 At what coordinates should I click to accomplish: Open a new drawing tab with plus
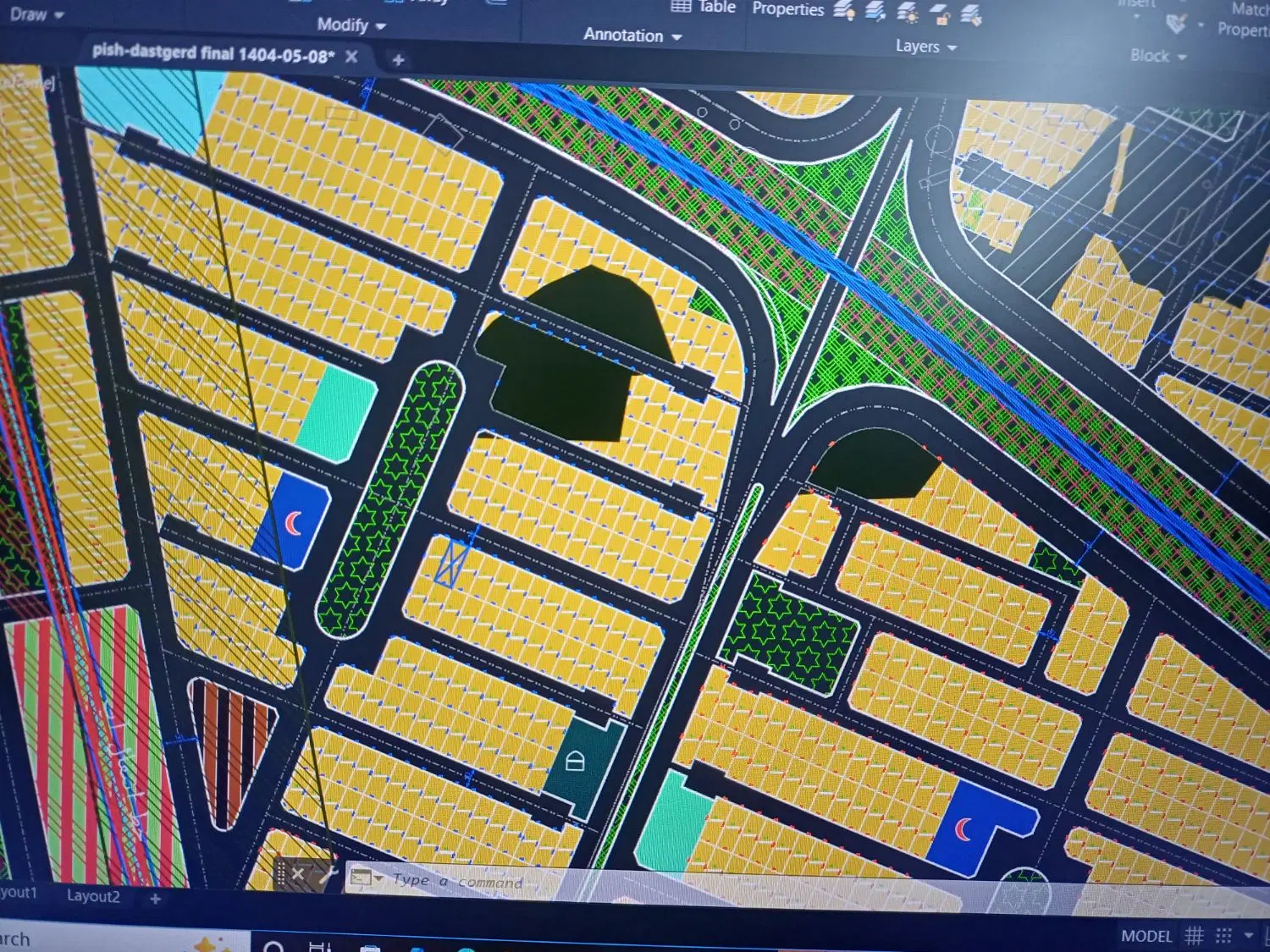click(x=398, y=59)
